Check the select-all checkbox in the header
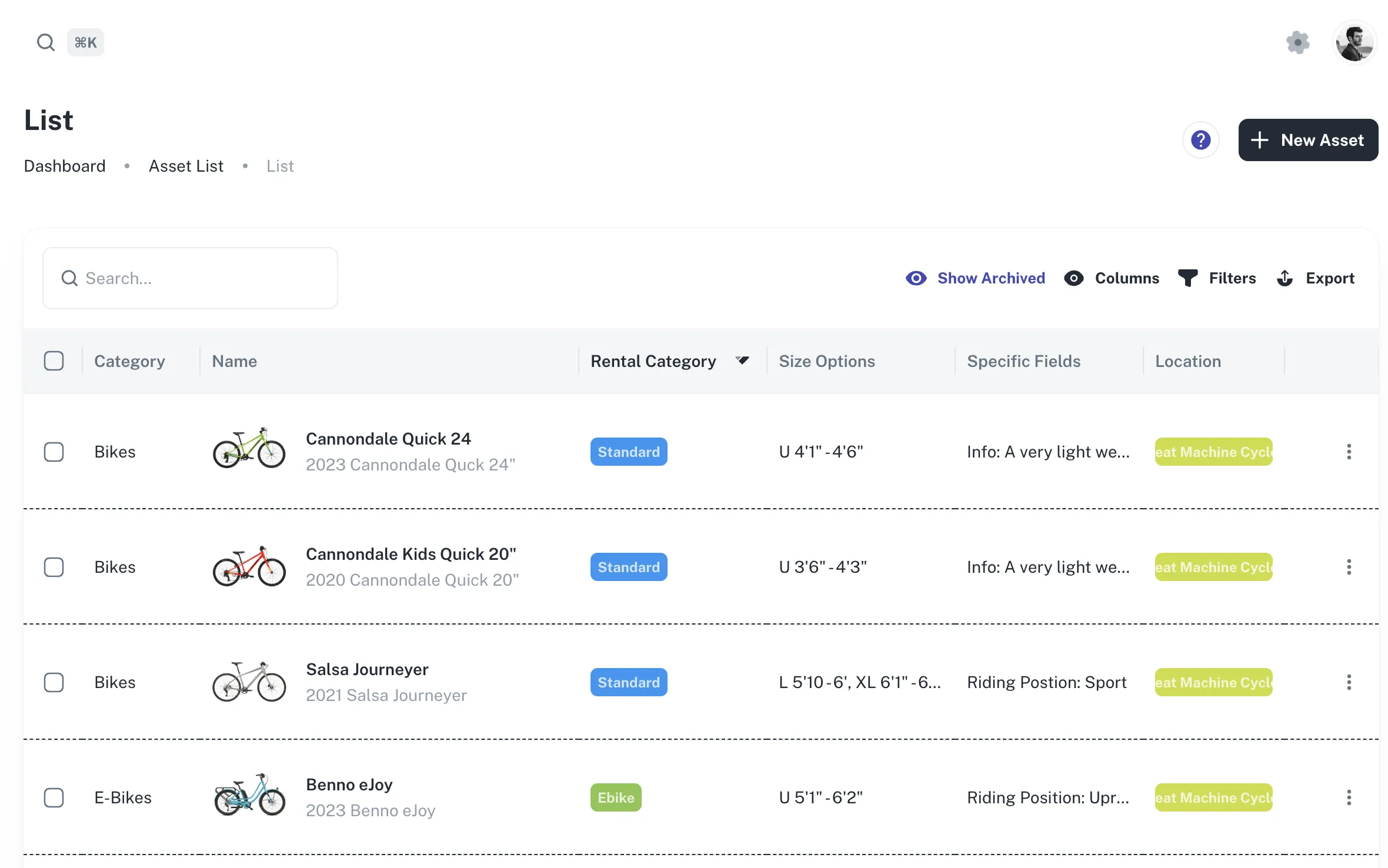 click(x=54, y=360)
